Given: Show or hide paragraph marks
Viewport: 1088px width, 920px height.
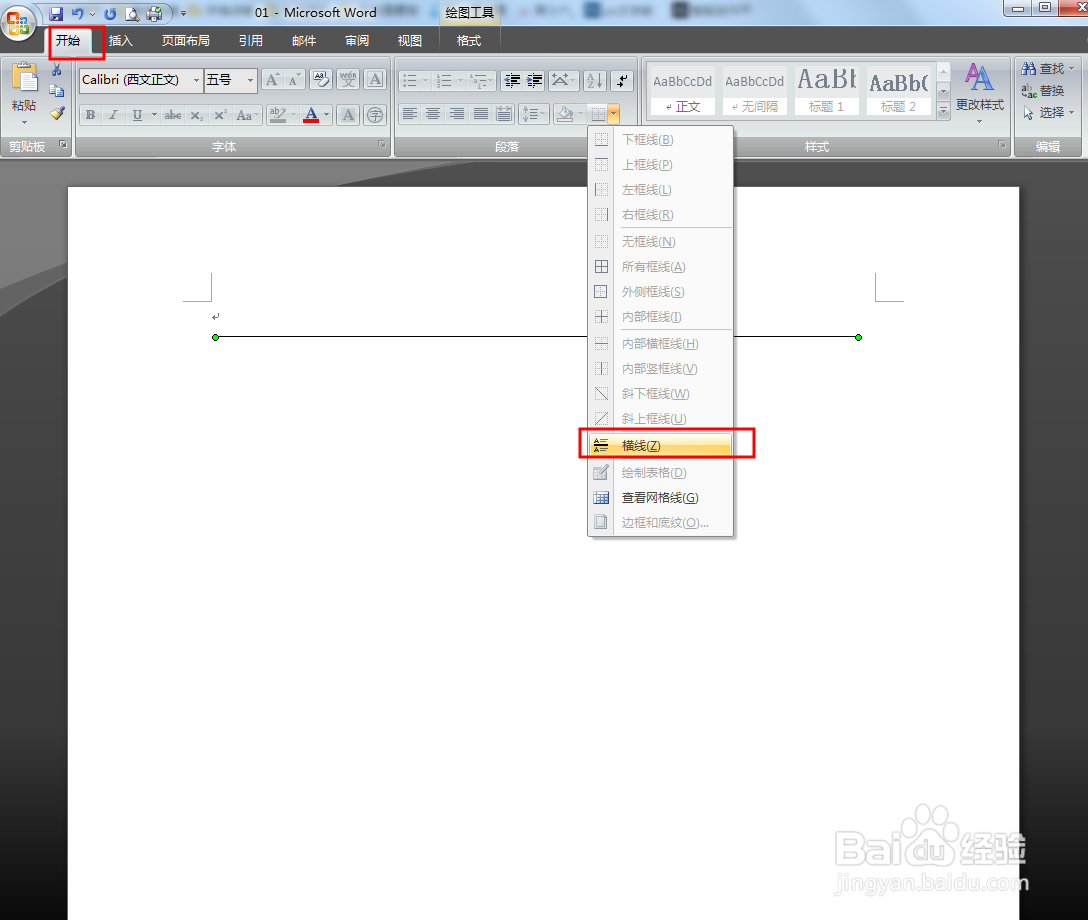Looking at the screenshot, I should point(622,80).
